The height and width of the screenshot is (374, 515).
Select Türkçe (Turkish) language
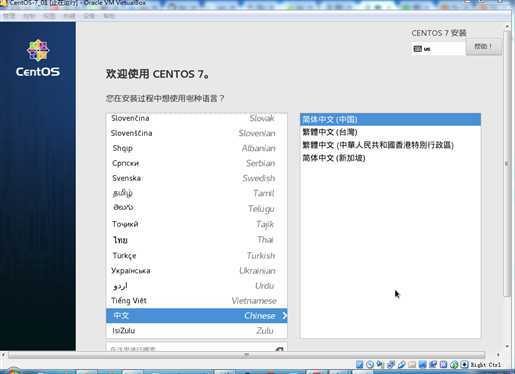(196, 255)
